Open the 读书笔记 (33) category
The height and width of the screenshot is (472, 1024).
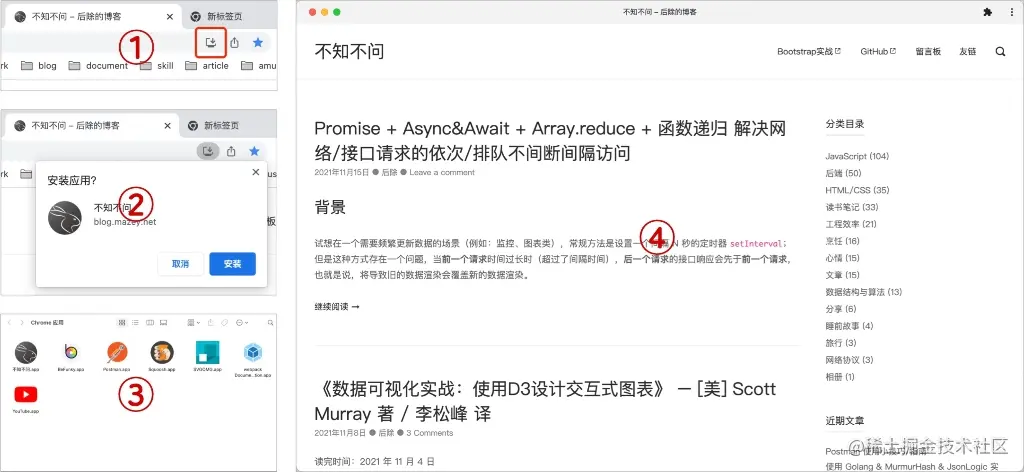coord(852,207)
